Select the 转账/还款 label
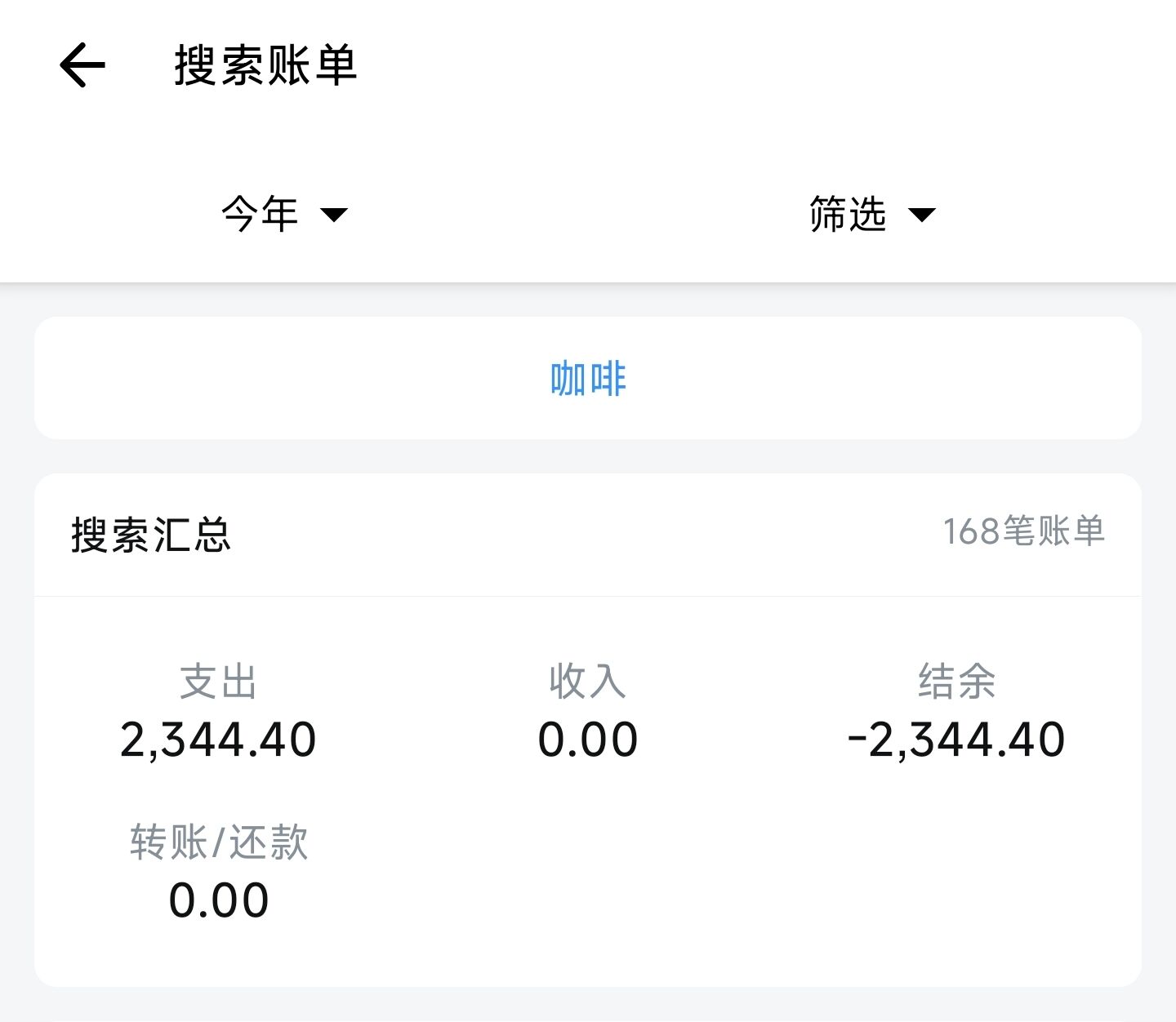The width and height of the screenshot is (1176, 1022). click(x=219, y=842)
